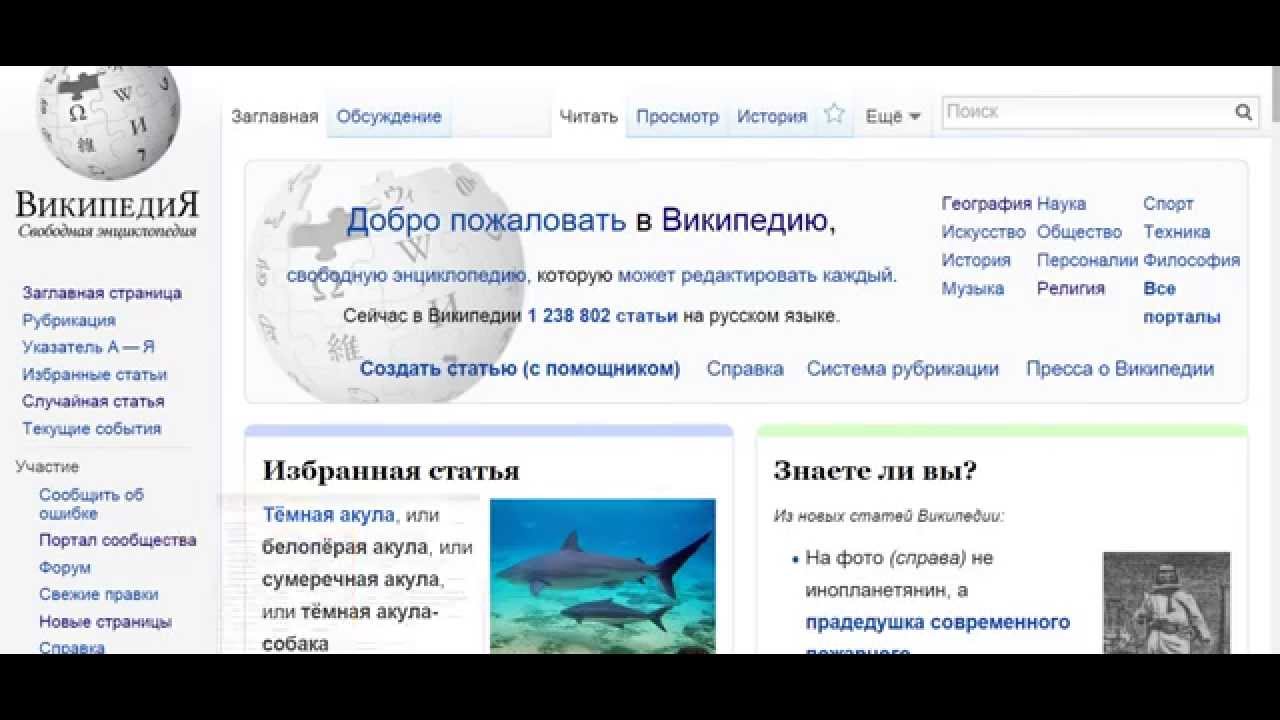Click the Избранная статья heading
Screen dimensions: 1280x720
[391, 471]
